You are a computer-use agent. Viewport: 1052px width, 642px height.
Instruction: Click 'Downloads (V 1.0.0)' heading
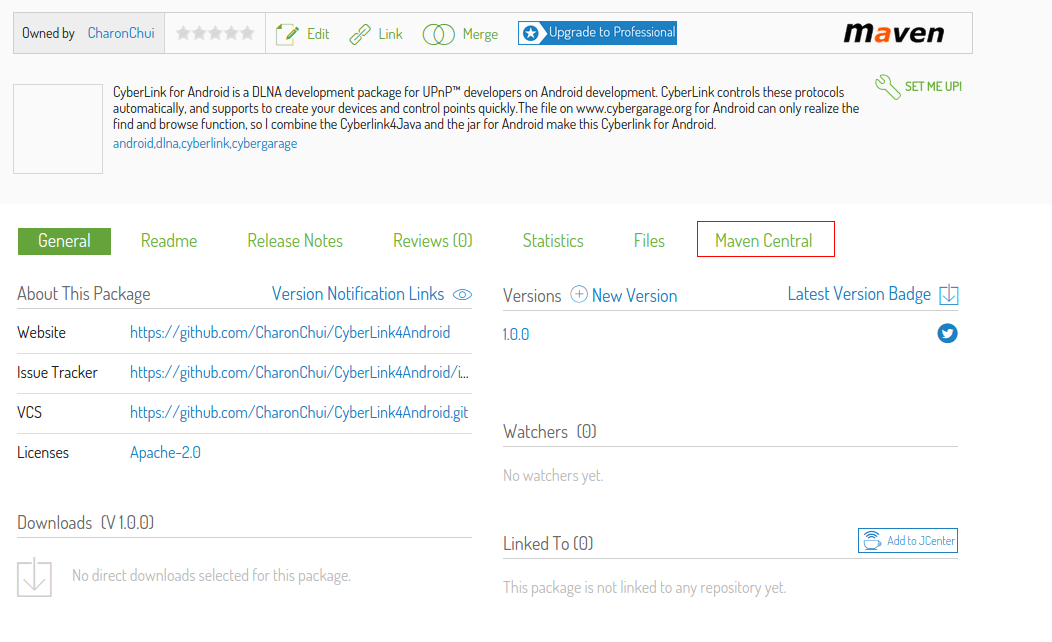(85, 523)
